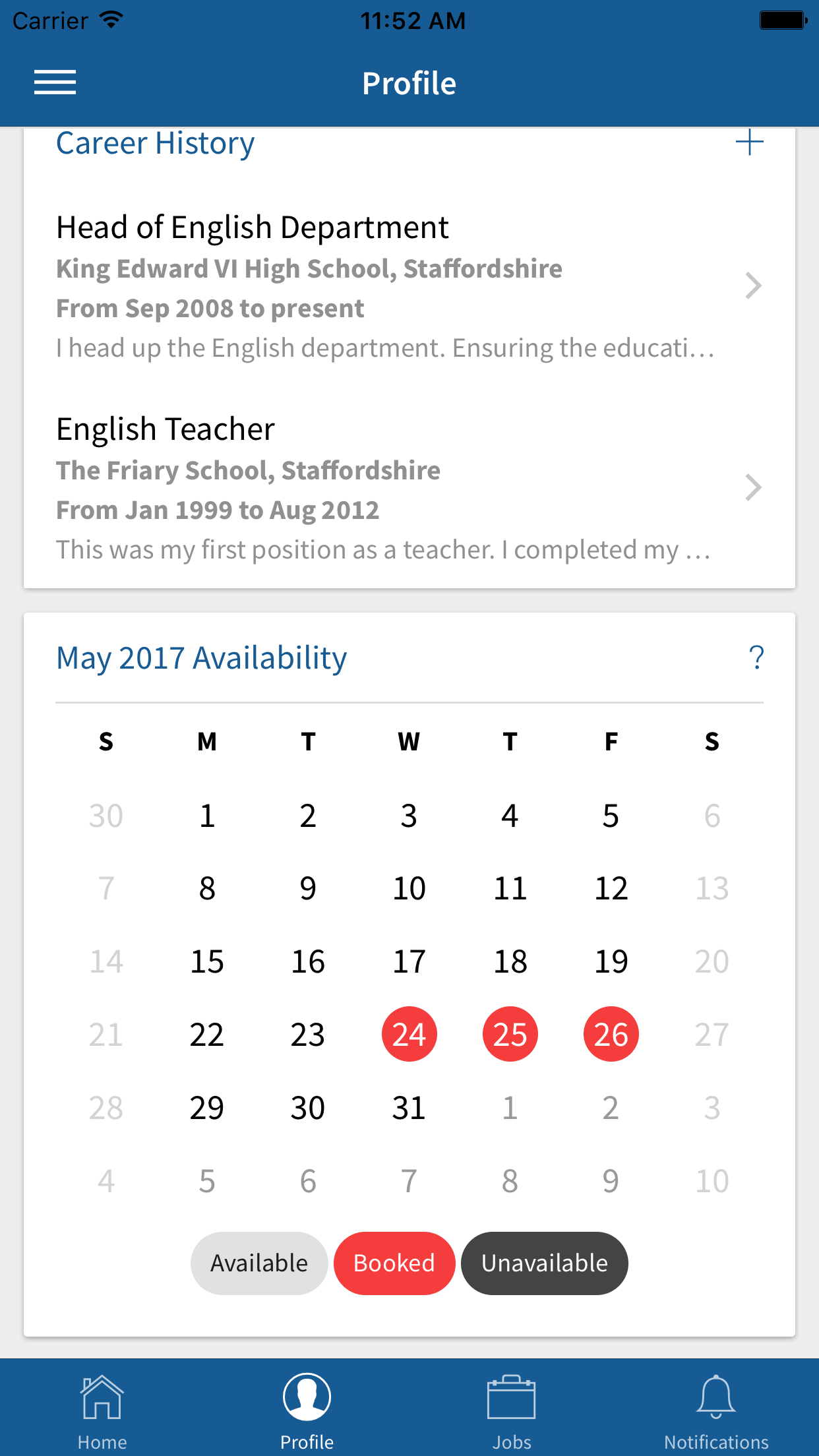
Task: Toggle availability for May 24
Action: (409, 1034)
